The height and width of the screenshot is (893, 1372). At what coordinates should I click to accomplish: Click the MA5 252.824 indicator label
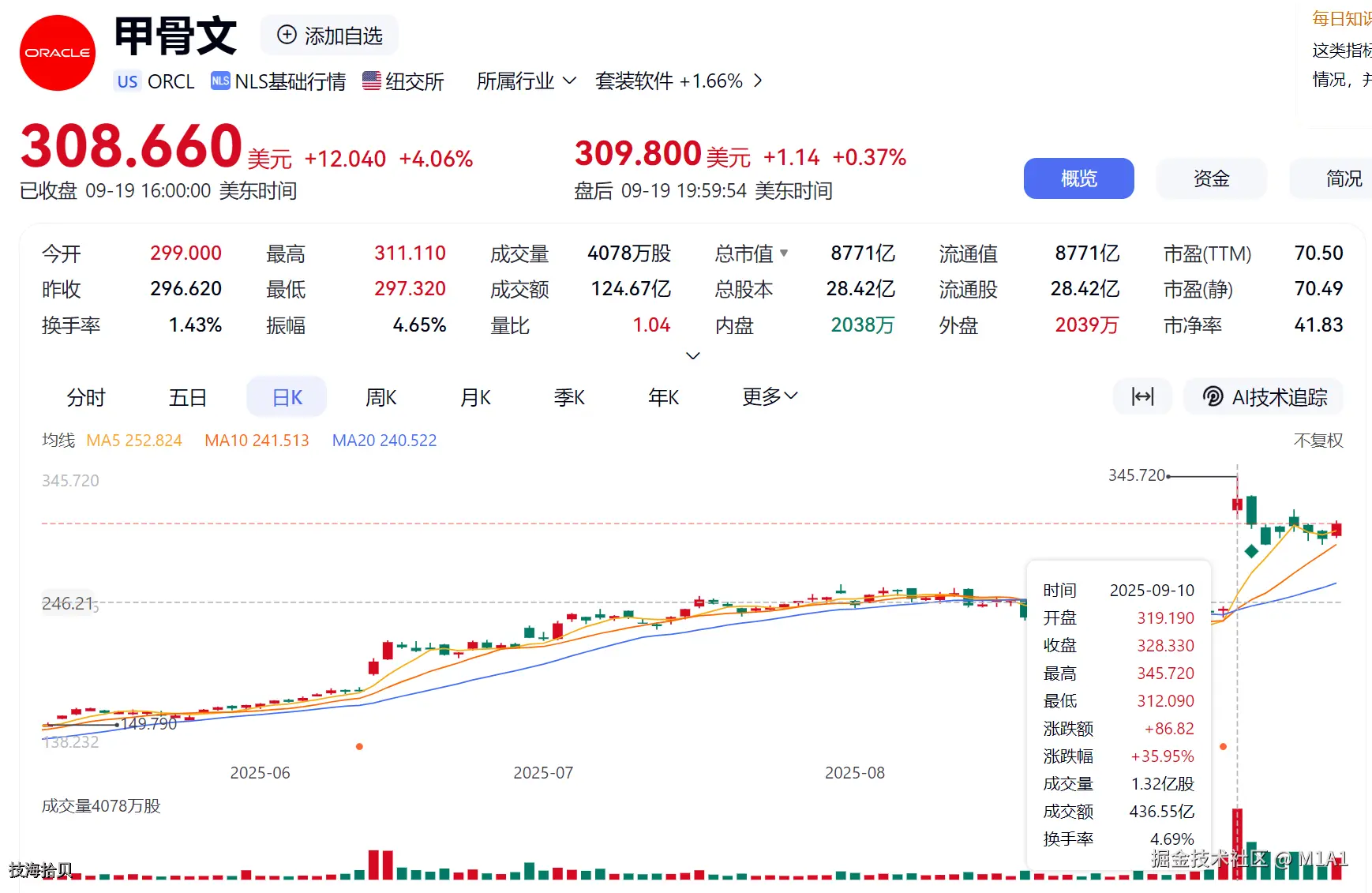(134, 441)
